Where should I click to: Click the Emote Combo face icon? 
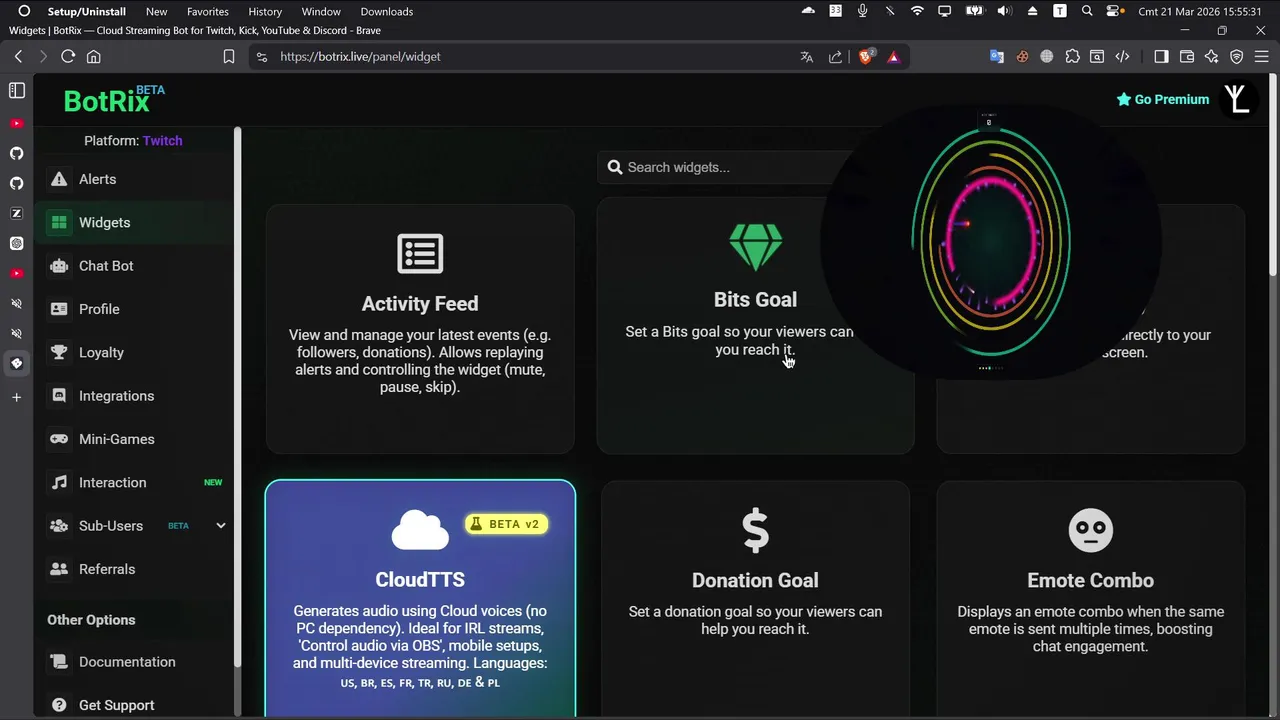pyautogui.click(x=1090, y=530)
